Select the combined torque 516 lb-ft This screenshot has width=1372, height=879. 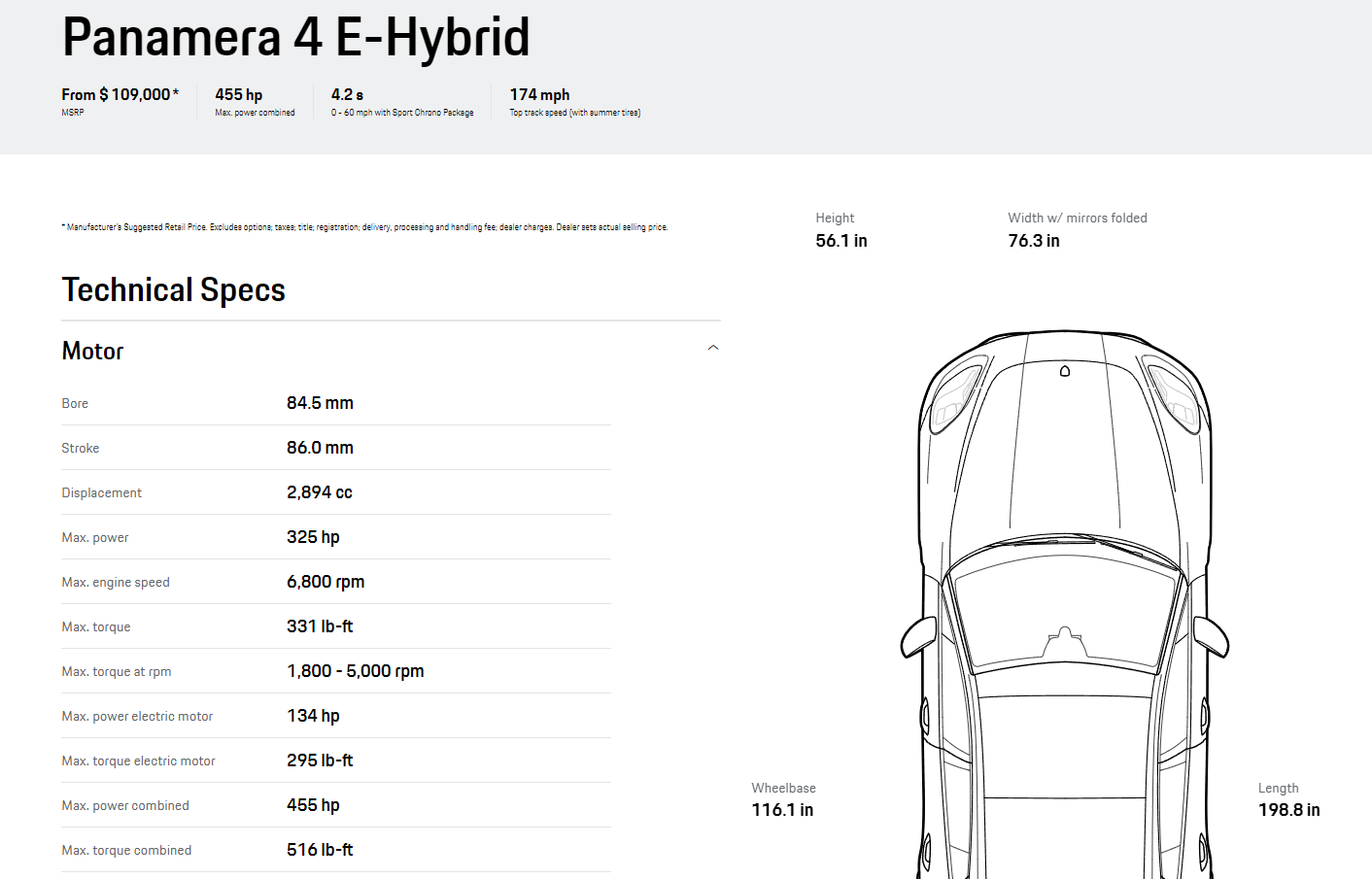320,850
